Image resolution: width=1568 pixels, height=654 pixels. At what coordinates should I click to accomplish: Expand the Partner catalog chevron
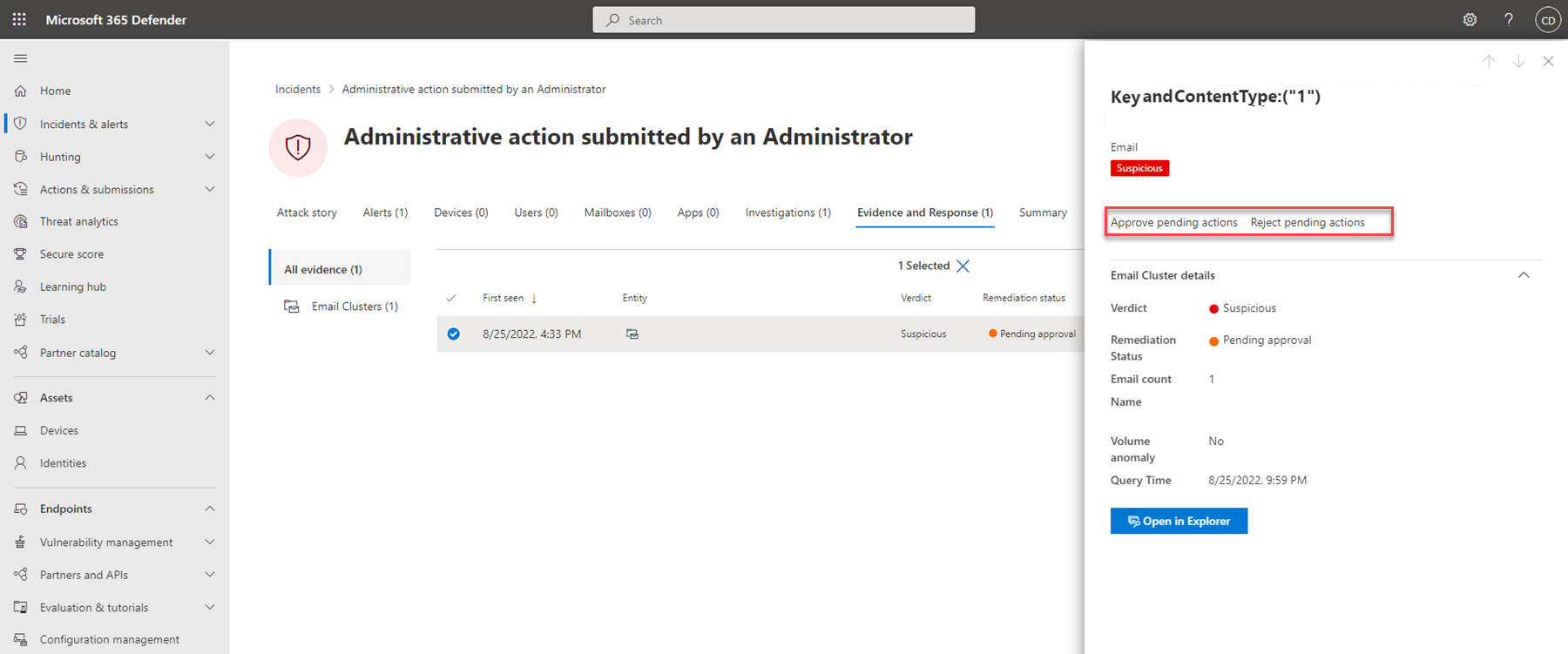point(210,353)
